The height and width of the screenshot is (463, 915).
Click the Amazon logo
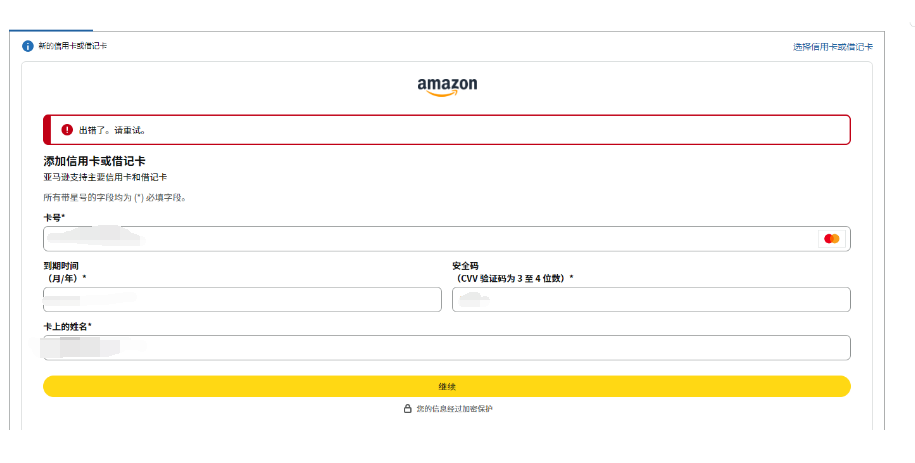(447, 85)
